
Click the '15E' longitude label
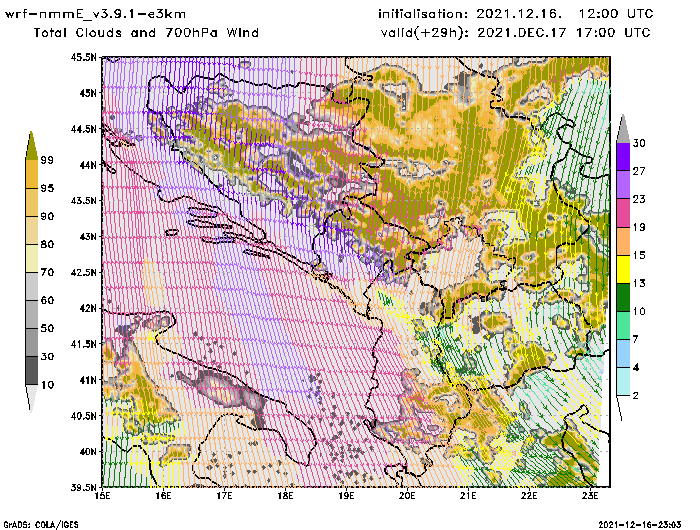pos(103,496)
